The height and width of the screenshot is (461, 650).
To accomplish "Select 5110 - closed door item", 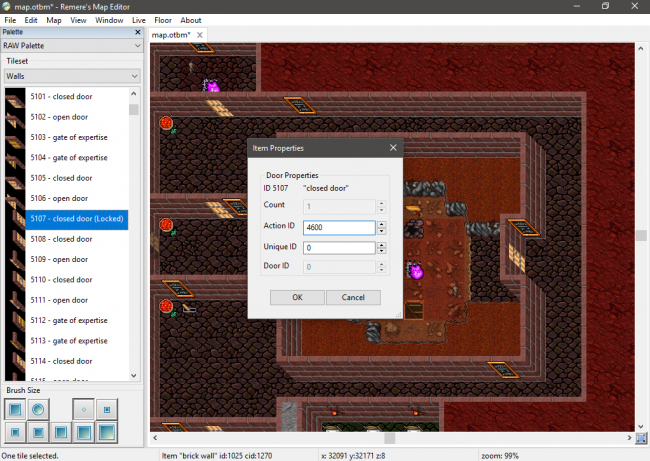I will click(77, 280).
